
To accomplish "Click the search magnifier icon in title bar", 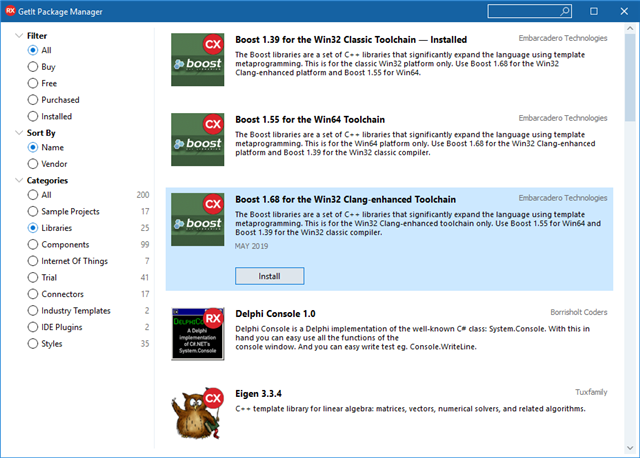I will point(565,11).
